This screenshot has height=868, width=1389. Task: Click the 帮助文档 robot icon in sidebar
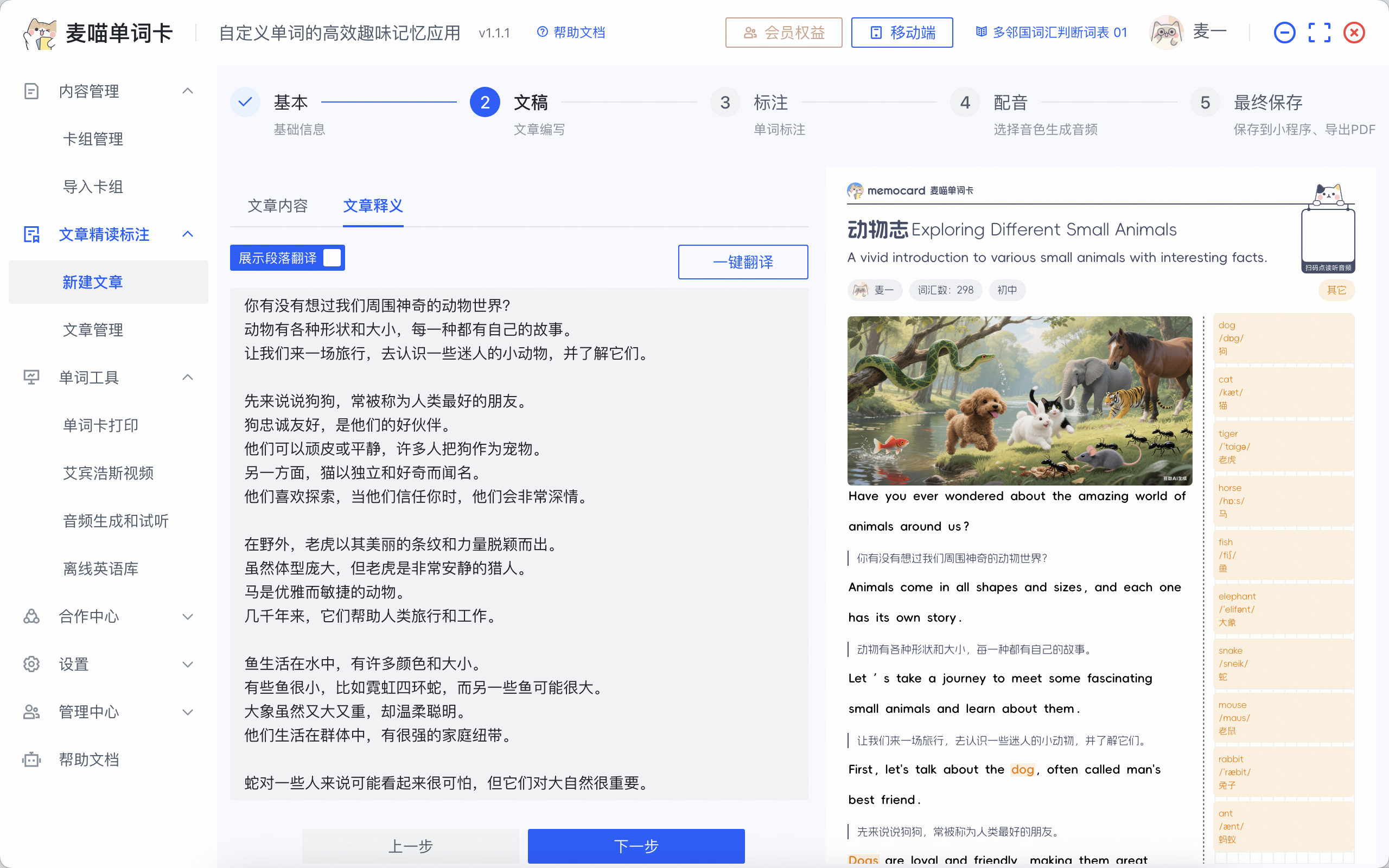[31, 759]
